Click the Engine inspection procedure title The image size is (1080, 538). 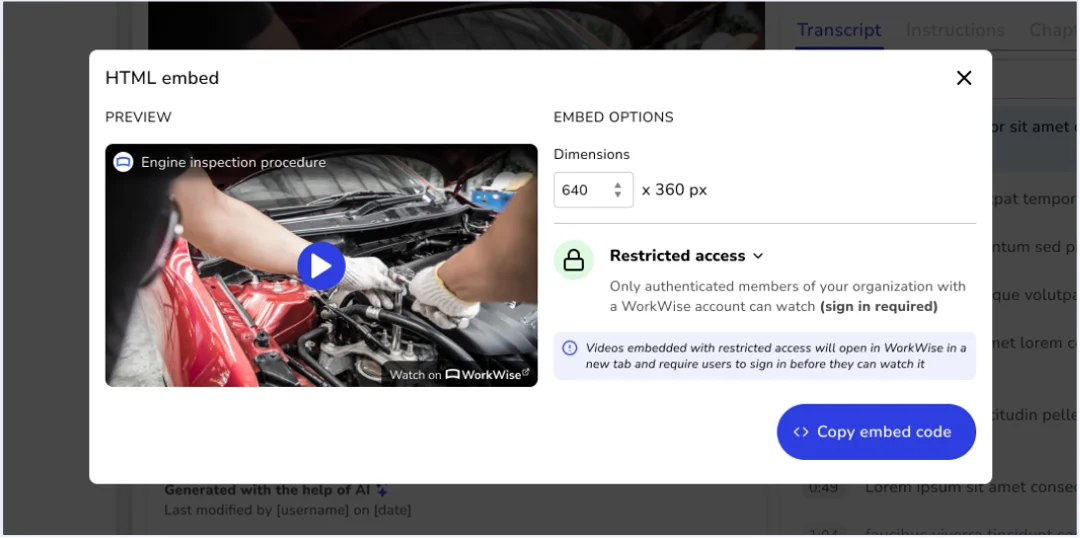pyautogui.click(x=233, y=163)
